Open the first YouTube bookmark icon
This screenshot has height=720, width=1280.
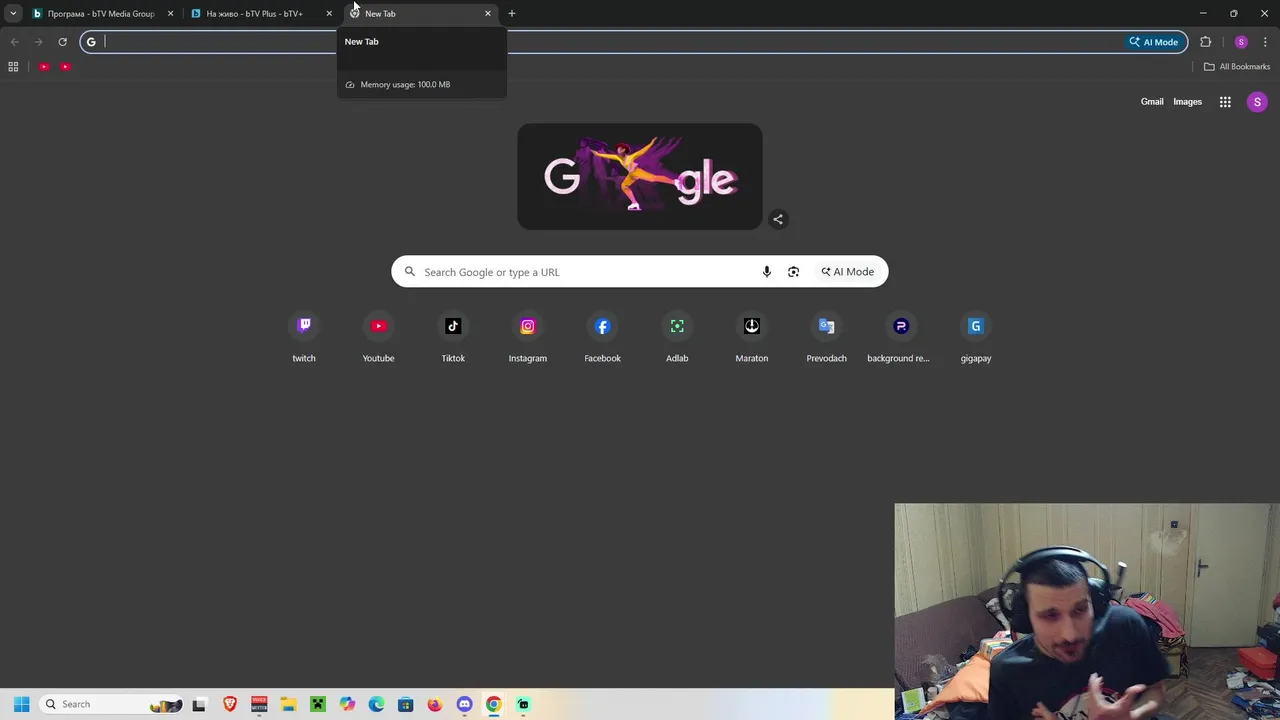click(44, 67)
